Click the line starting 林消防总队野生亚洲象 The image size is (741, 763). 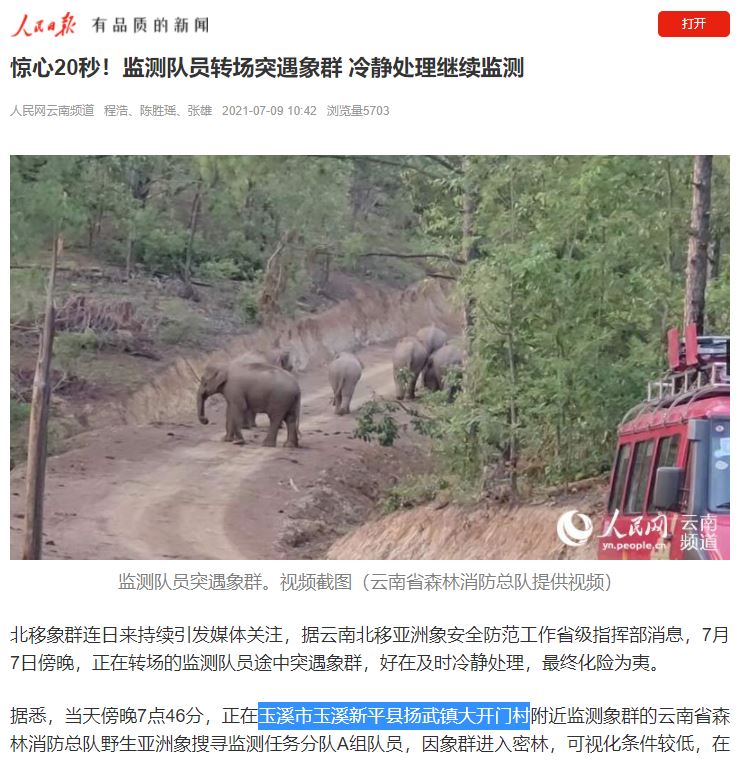(x=370, y=744)
